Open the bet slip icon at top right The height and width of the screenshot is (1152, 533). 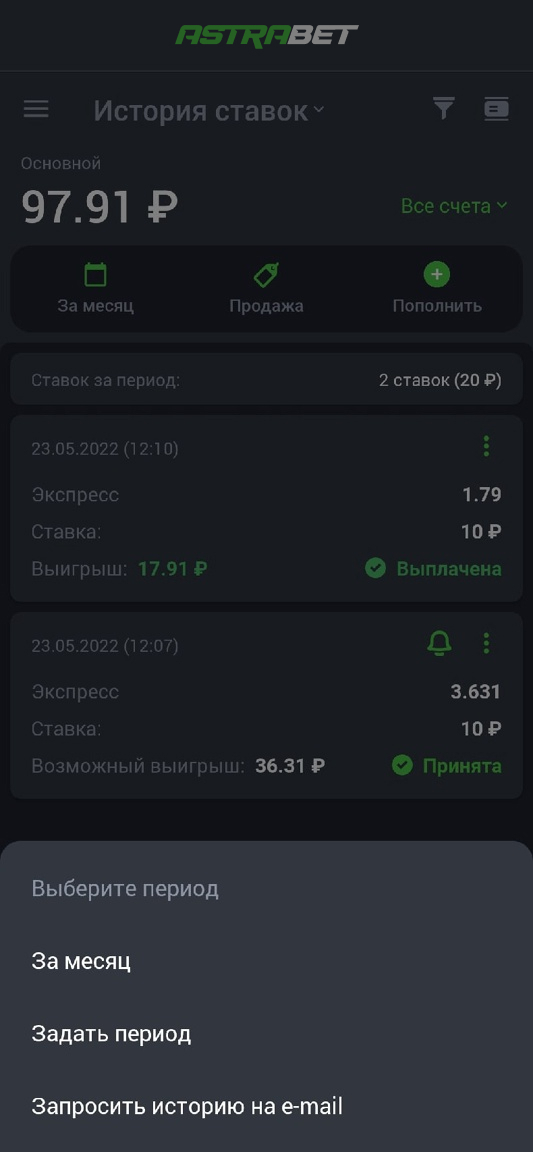click(x=496, y=109)
